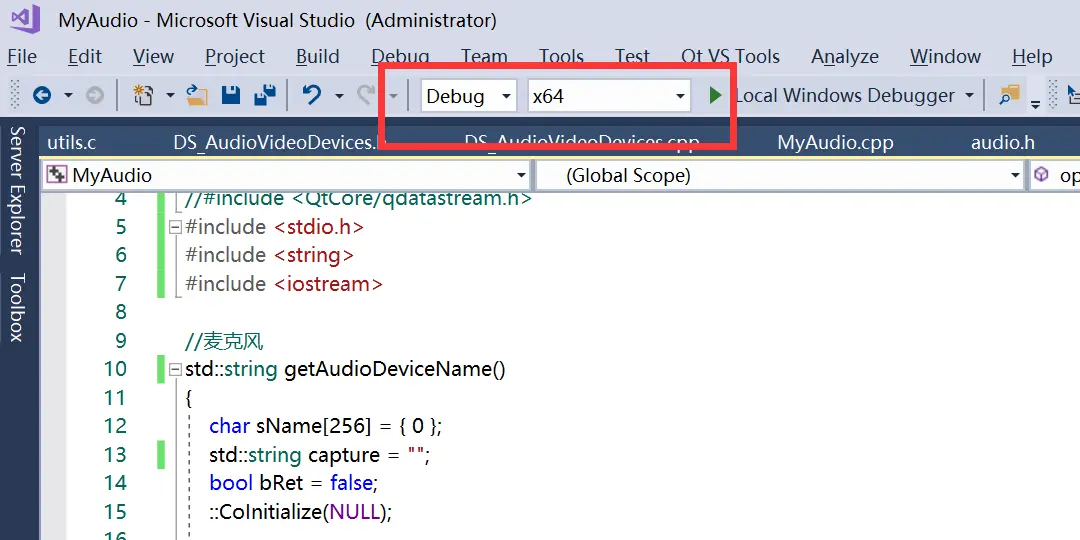Click on the <iostream> include text

coord(328,284)
